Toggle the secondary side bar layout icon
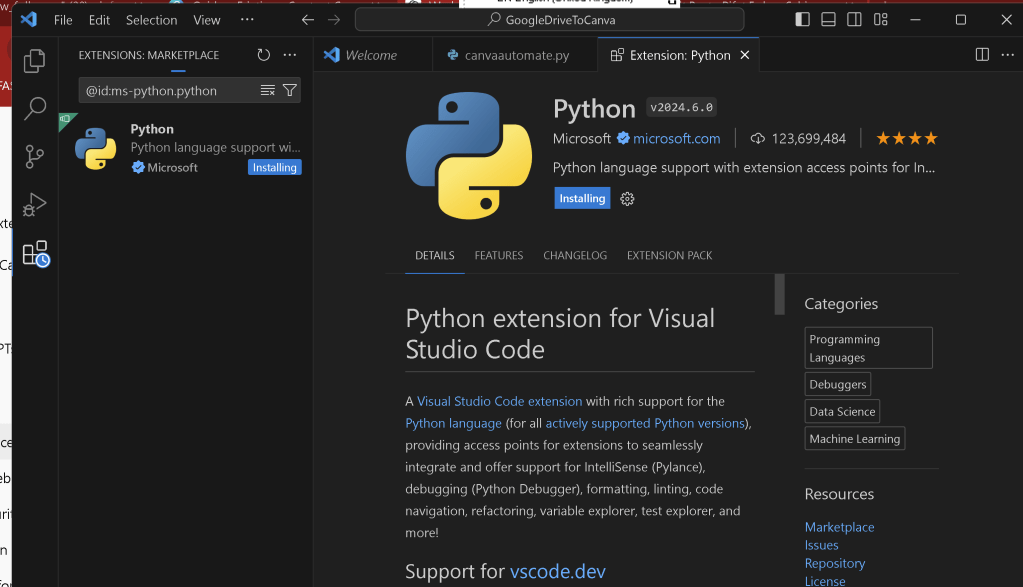 tap(854, 20)
